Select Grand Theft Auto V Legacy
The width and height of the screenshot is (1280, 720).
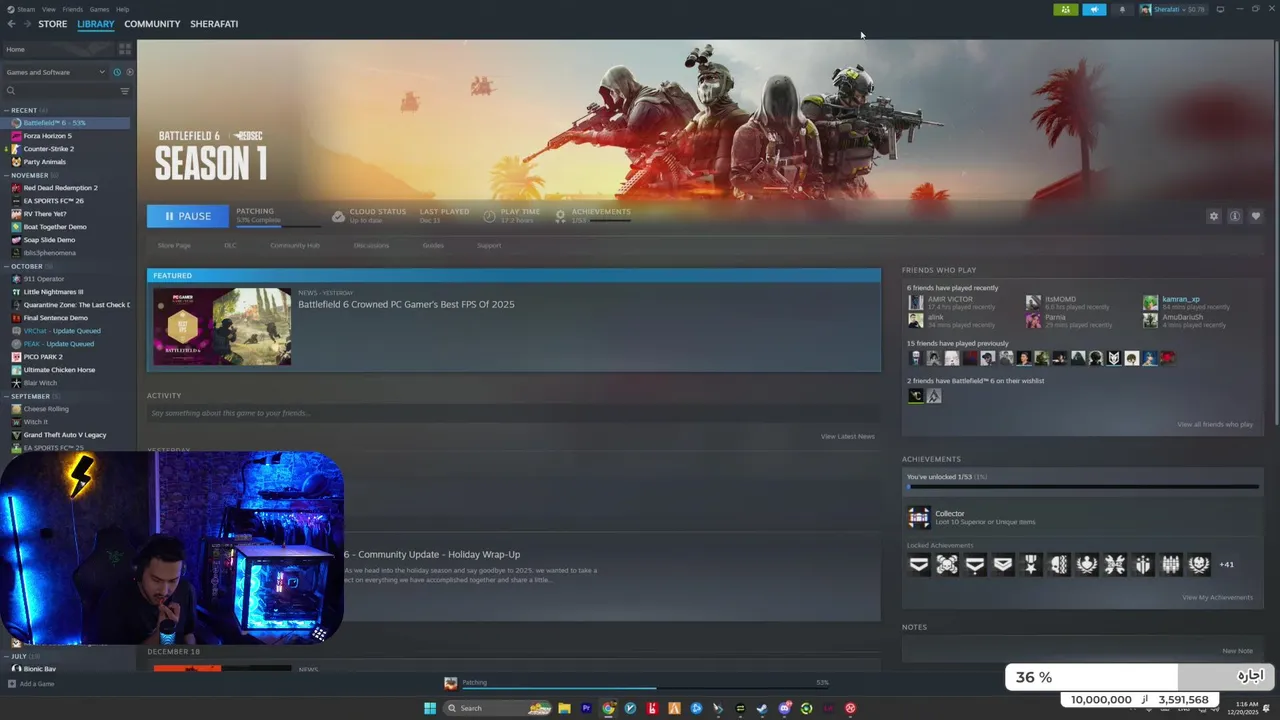[x=64, y=435]
